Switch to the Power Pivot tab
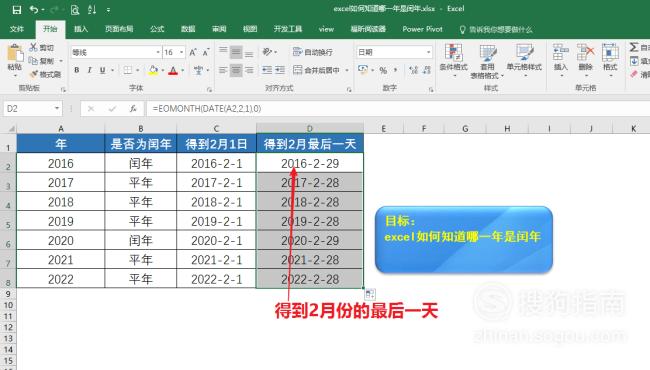650x370 pixels. 422,29
